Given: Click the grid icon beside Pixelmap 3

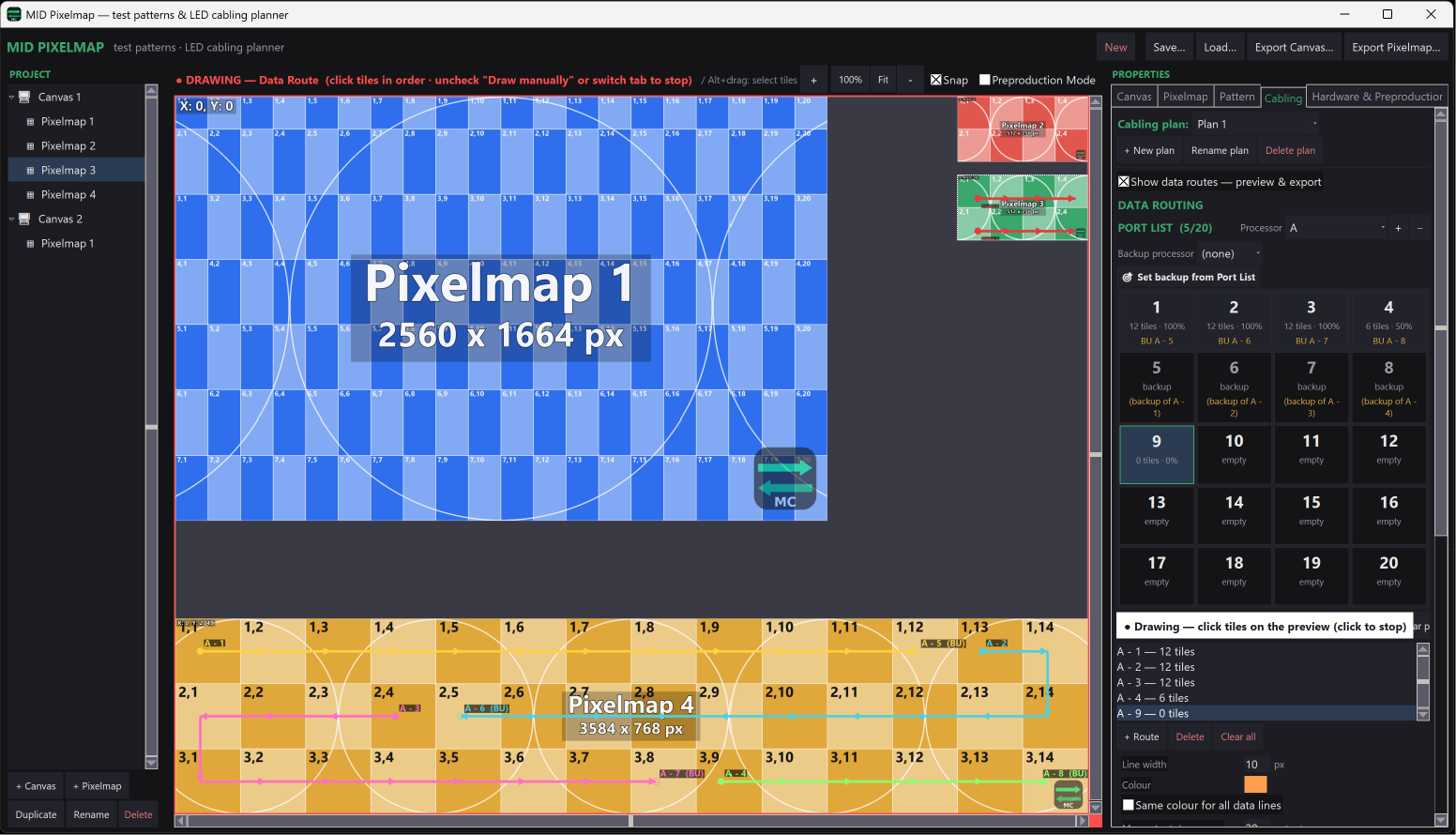Looking at the screenshot, I should pyautogui.click(x=30, y=171).
